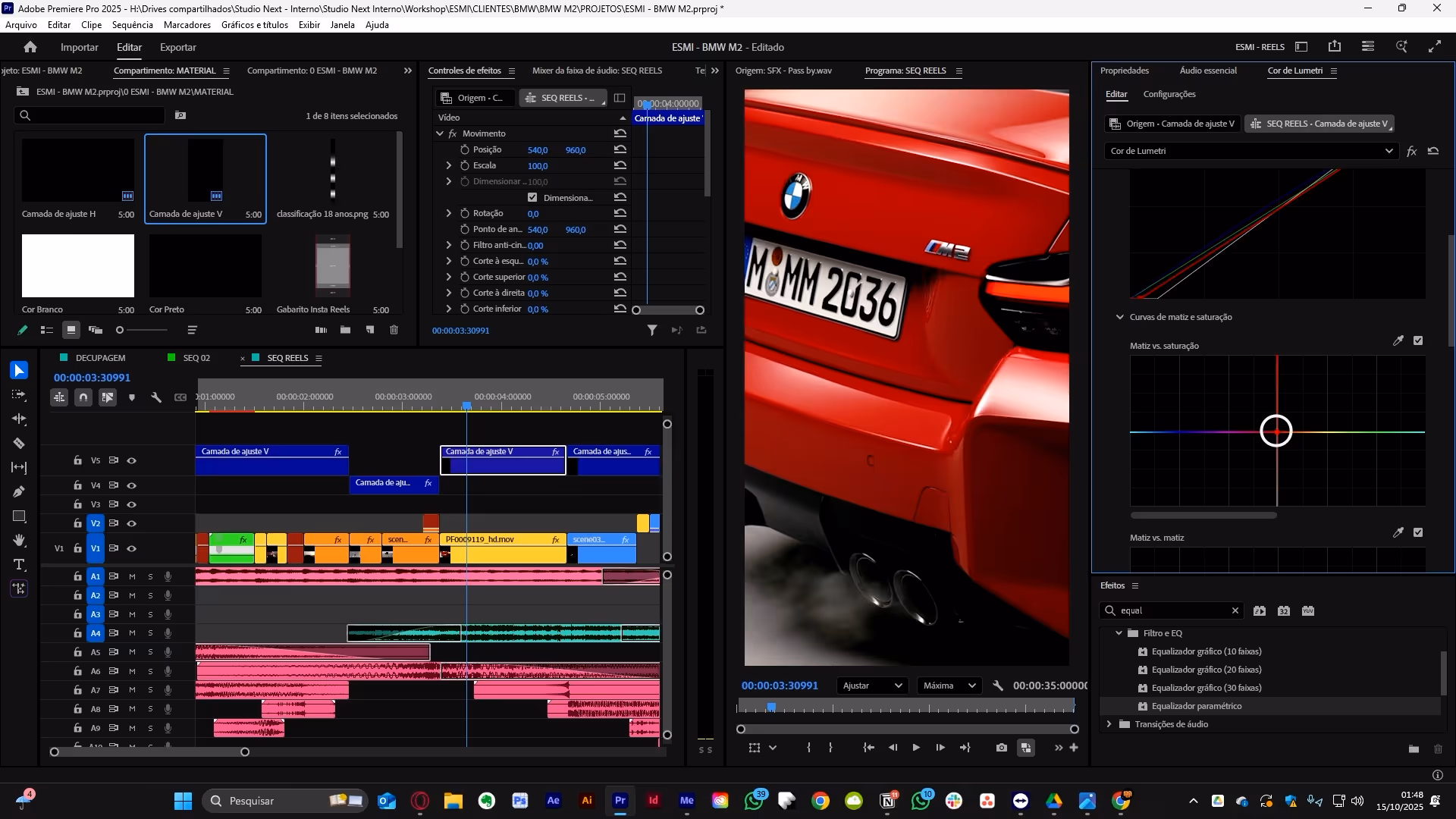Open the Ajustar zoom level dropdown
Viewport: 1456px width, 819px height.
click(872, 686)
